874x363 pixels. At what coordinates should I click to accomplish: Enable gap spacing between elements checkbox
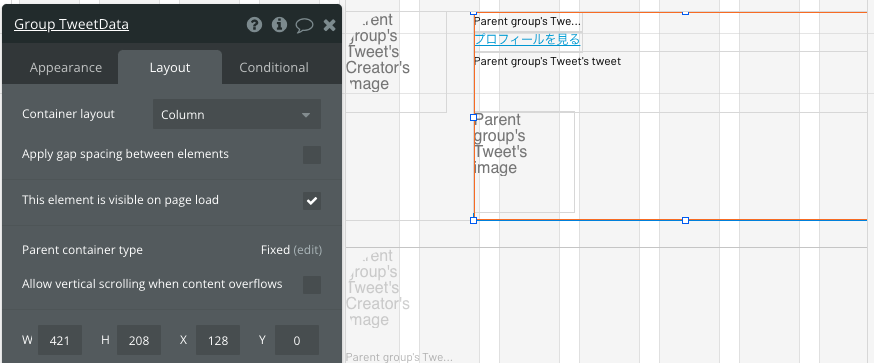coord(312,154)
